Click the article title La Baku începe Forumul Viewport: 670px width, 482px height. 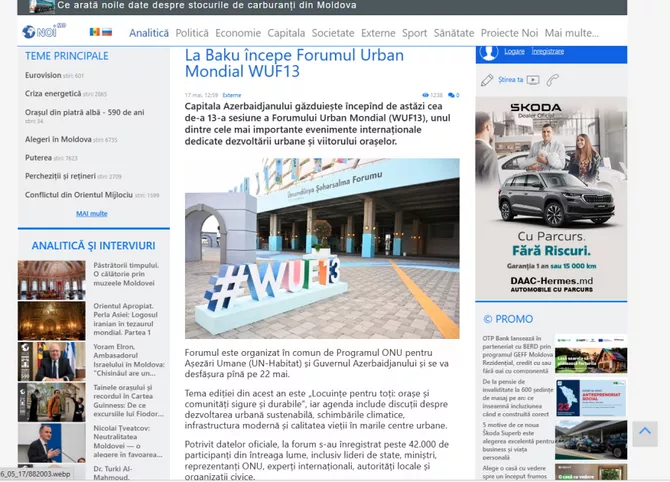coord(294,63)
